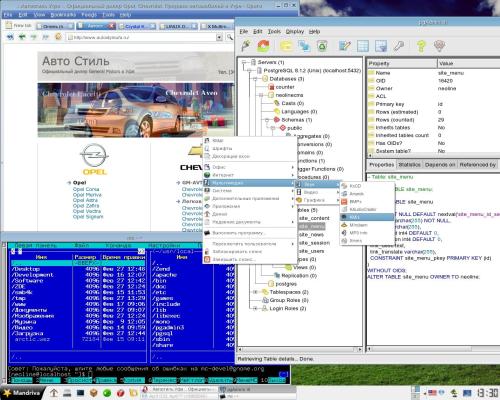The height and width of the screenshot is (400, 500).
Task: Select the /Development row in Midnight Commander
Action: [77, 275]
